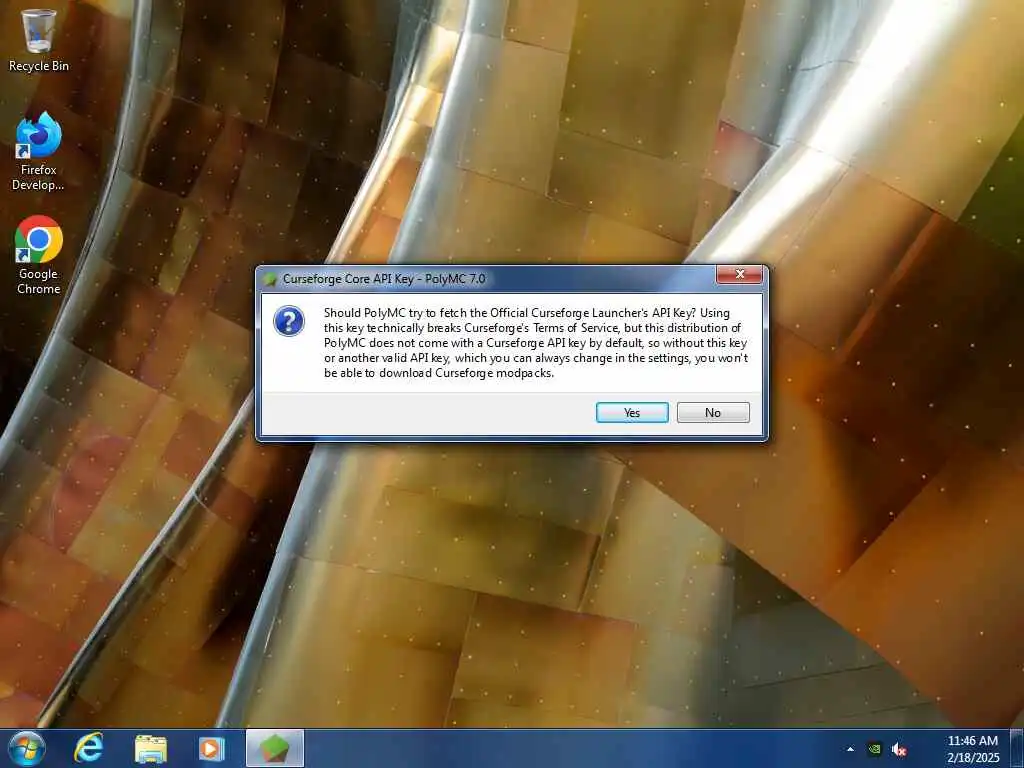Viewport: 1024px width, 768px height.
Task: Select the Recycle Bin desktop icon
Action: click(x=39, y=40)
